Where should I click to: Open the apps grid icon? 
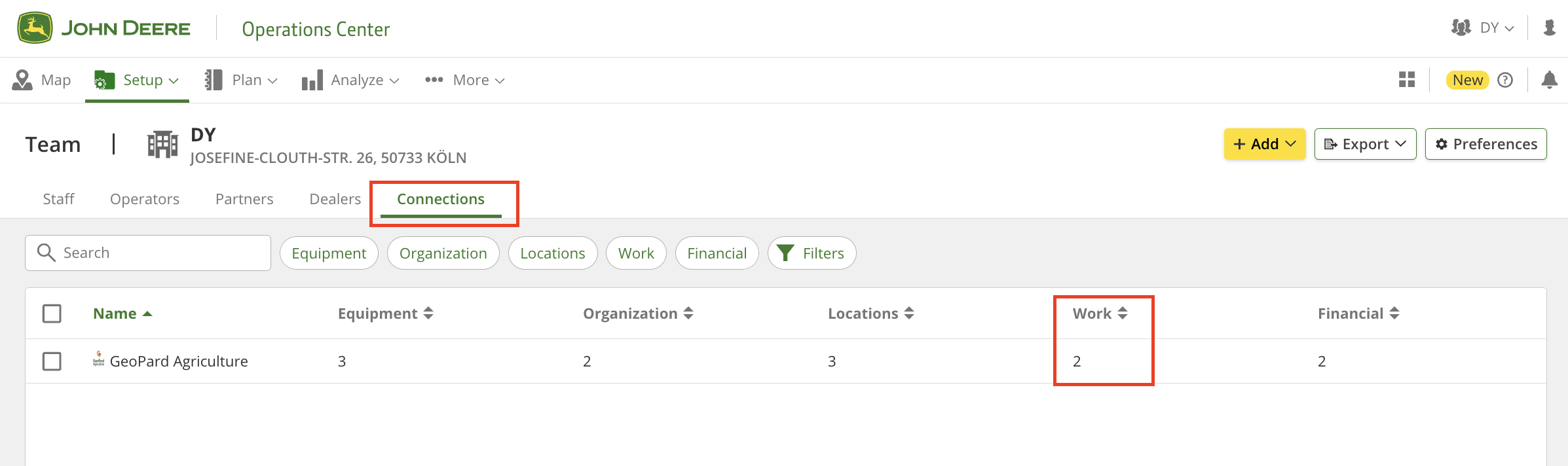click(x=1407, y=80)
